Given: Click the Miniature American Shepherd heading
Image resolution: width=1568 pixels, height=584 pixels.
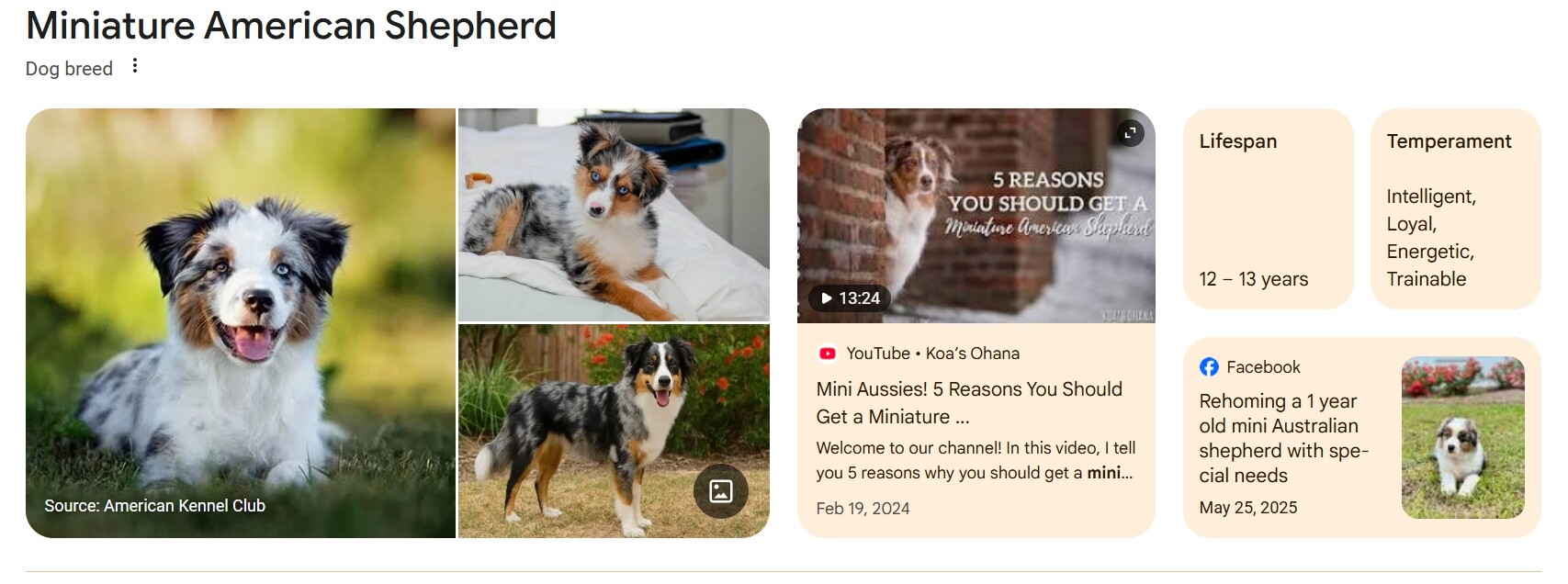Looking at the screenshot, I should pyautogui.click(x=291, y=26).
